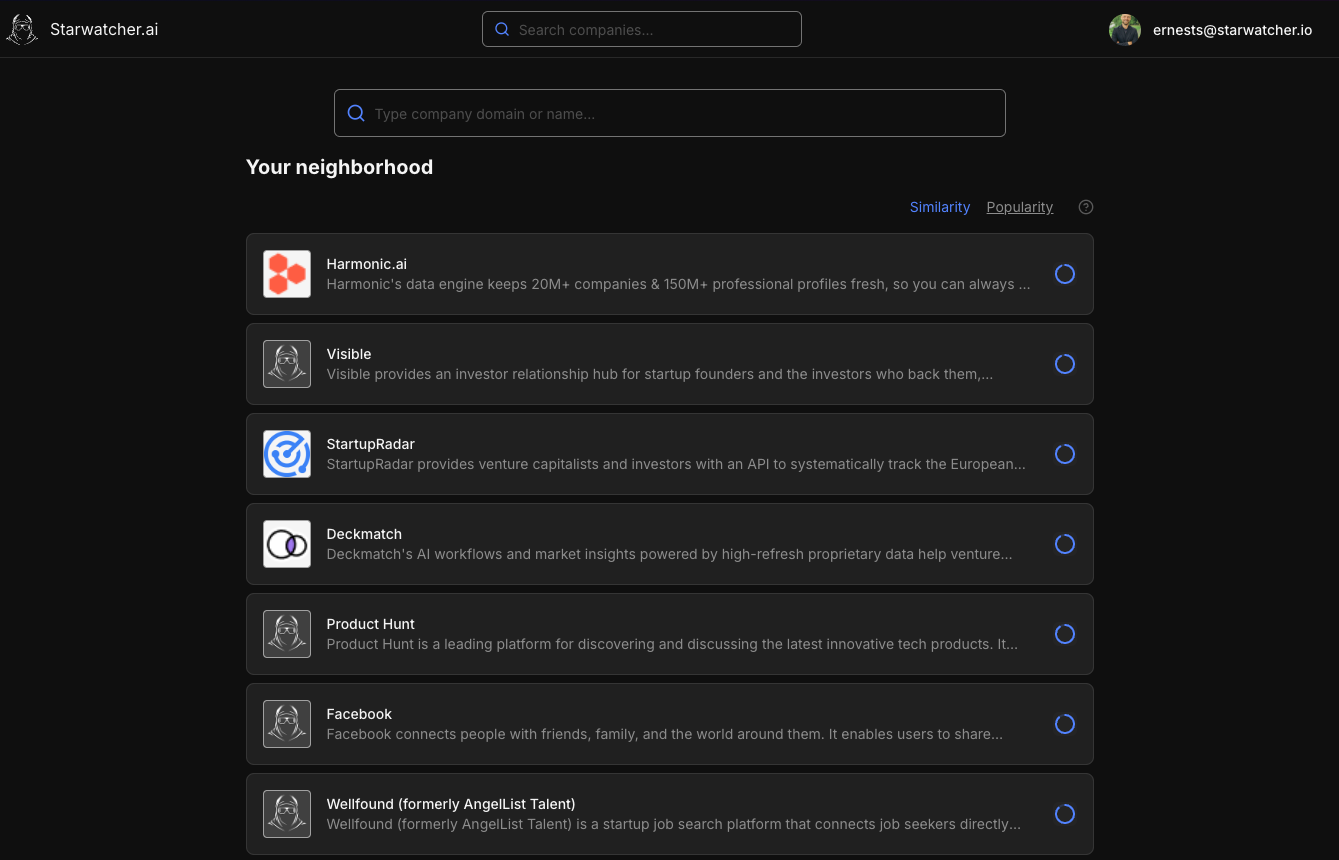This screenshot has width=1339, height=860.
Task: Sort neighborhood by Similarity
Action: (x=940, y=207)
